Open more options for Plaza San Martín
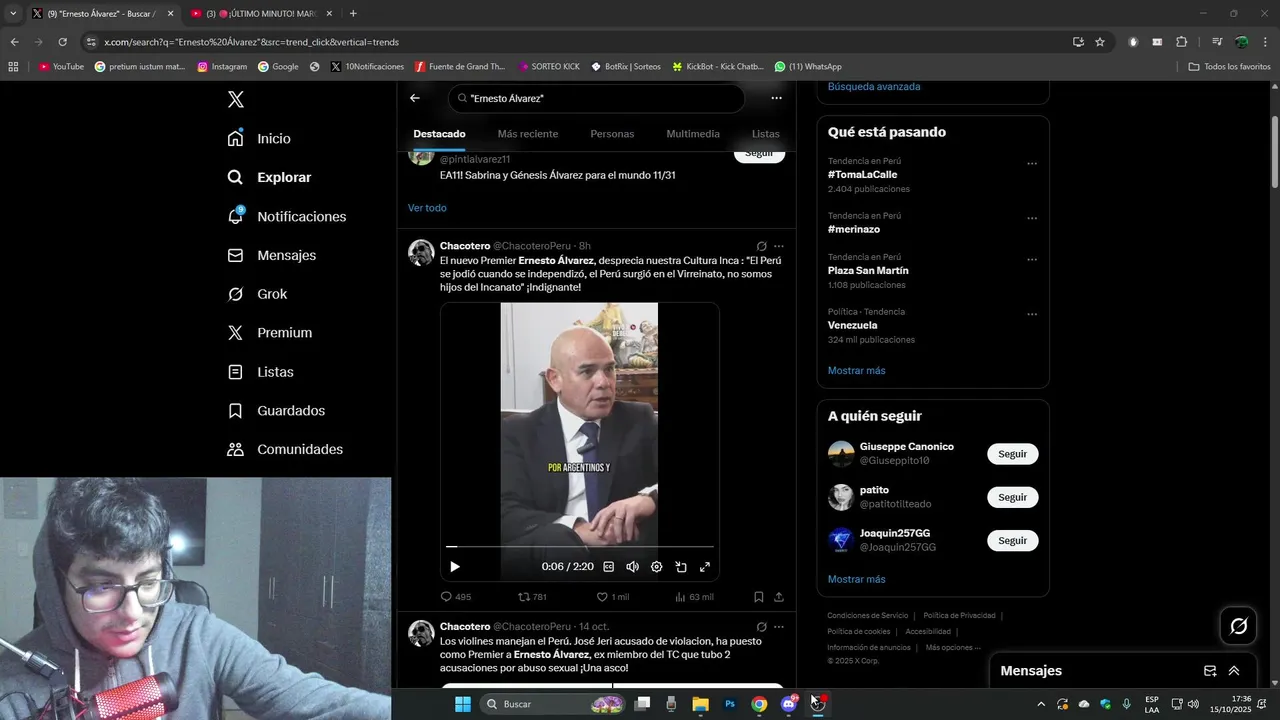The image size is (1280, 720). coord(1032,260)
